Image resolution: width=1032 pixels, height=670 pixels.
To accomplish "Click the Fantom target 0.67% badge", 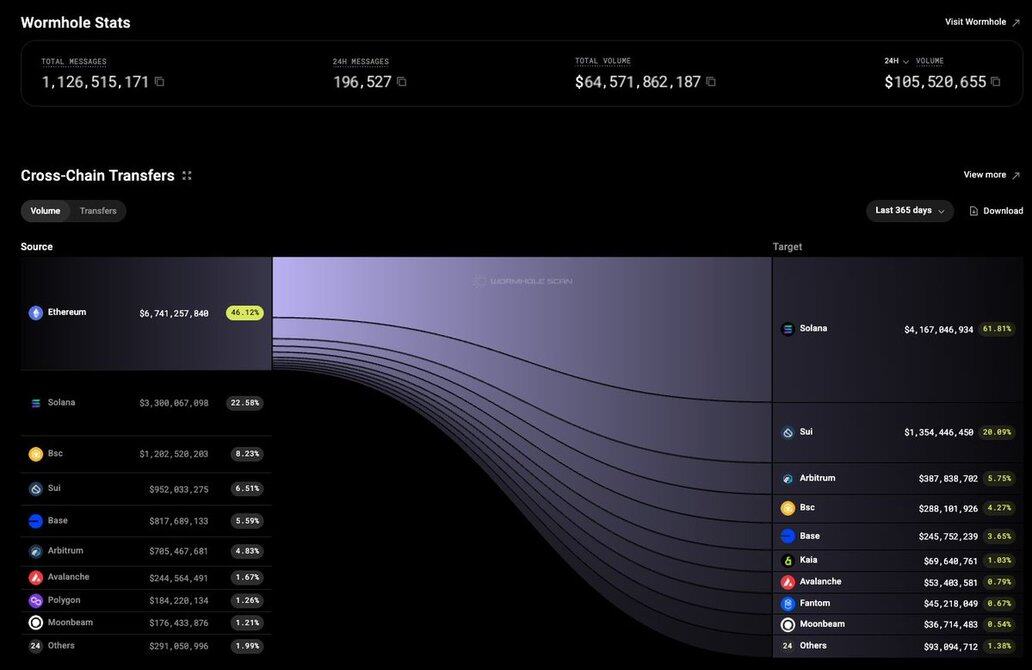I will tap(1000, 604).
